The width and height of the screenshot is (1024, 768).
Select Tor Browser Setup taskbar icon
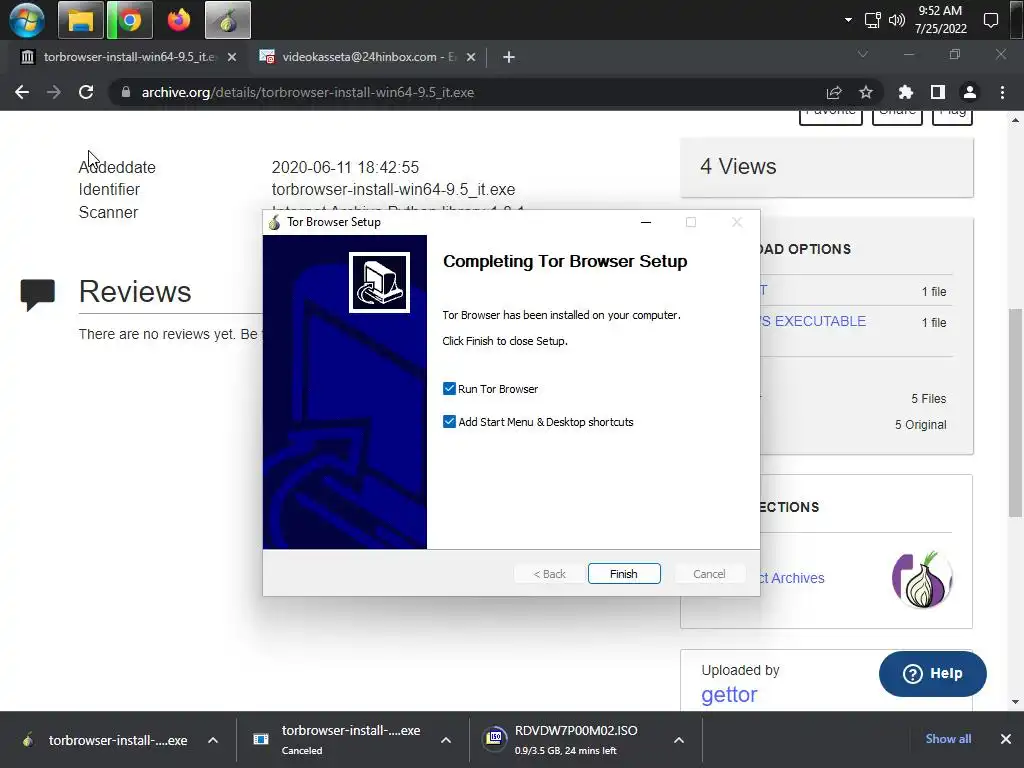point(227,20)
